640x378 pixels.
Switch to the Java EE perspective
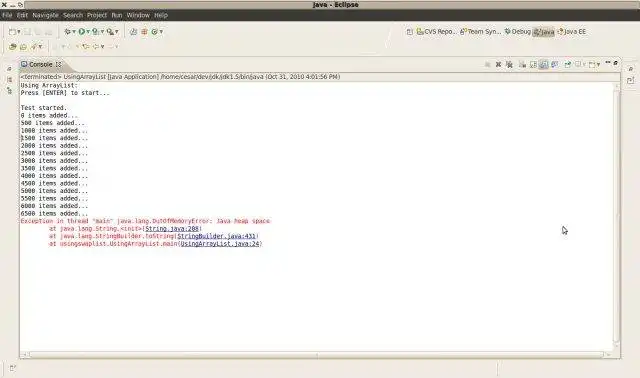[572, 31]
